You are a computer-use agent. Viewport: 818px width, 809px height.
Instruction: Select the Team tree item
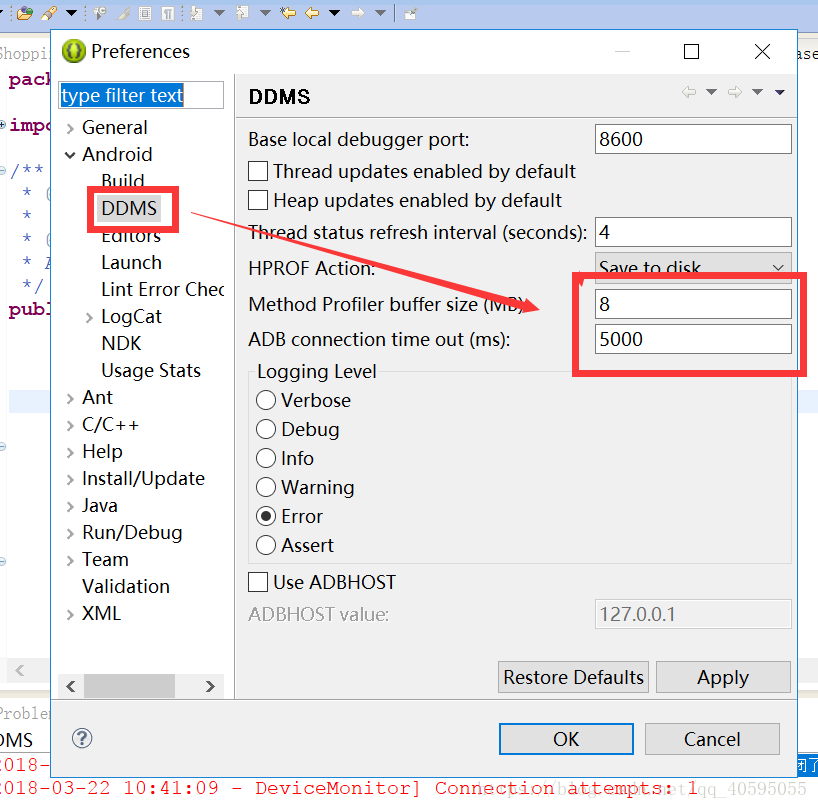point(105,559)
